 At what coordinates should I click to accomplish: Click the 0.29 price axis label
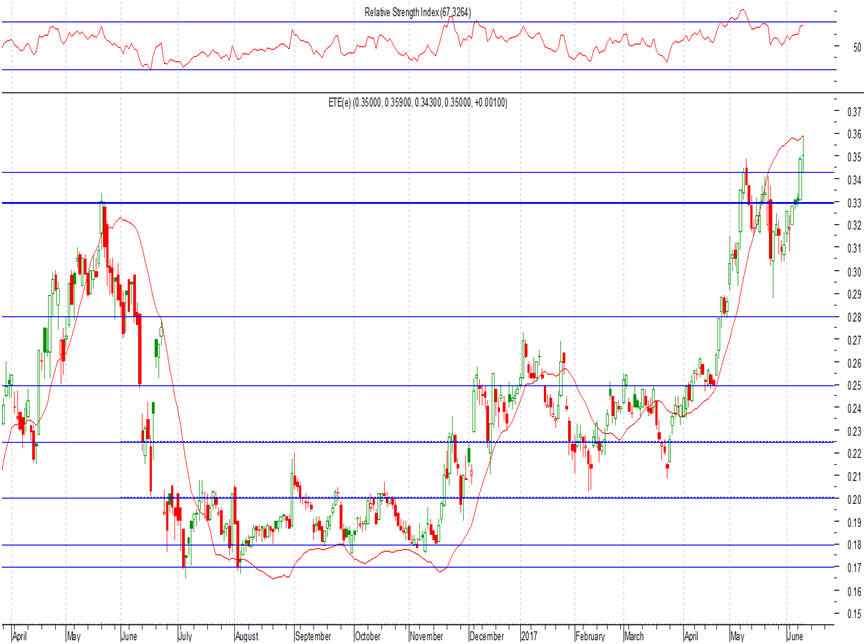(x=854, y=294)
